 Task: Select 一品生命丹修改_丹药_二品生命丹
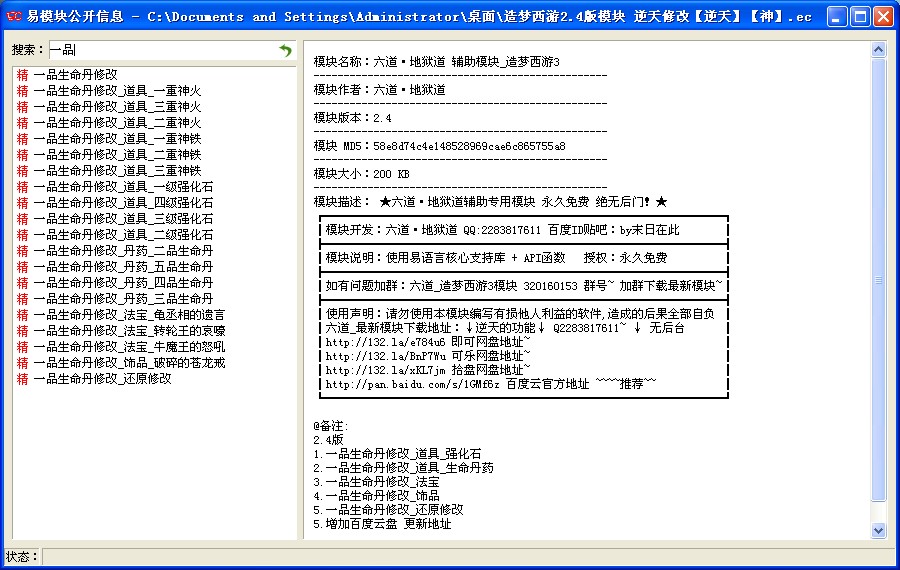click(x=123, y=251)
